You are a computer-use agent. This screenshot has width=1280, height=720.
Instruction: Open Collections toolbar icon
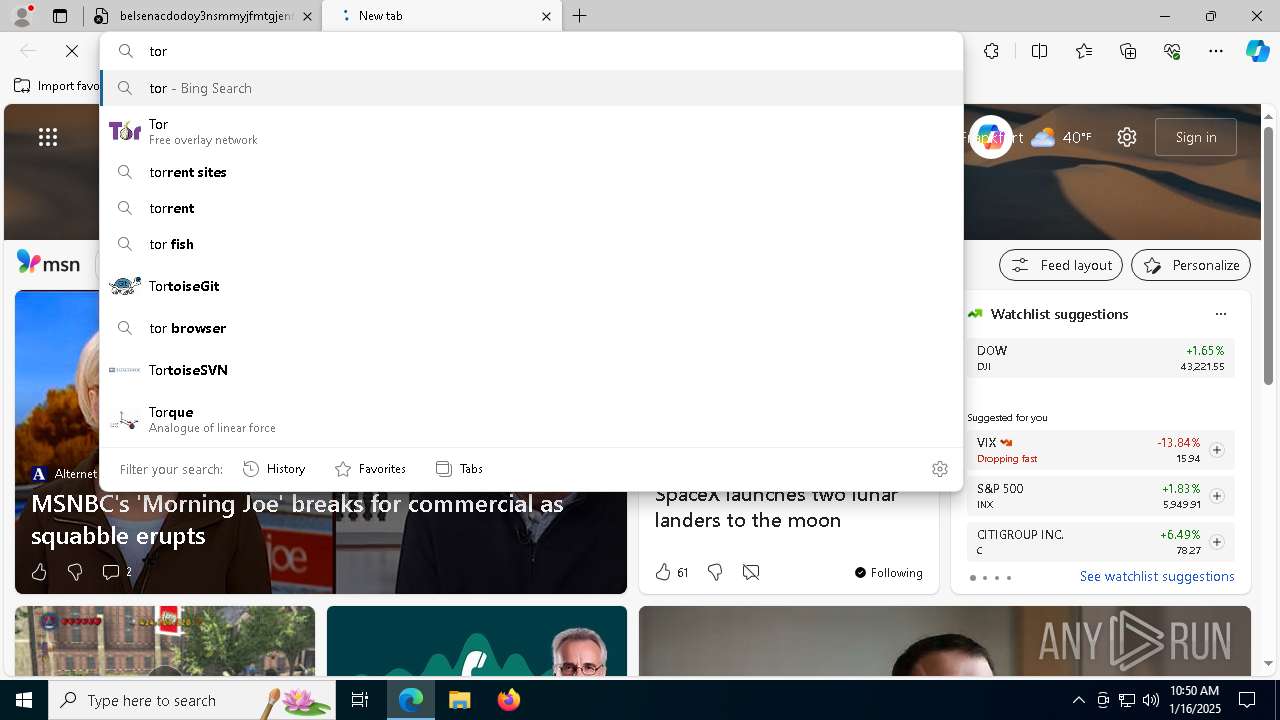tap(1128, 51)
